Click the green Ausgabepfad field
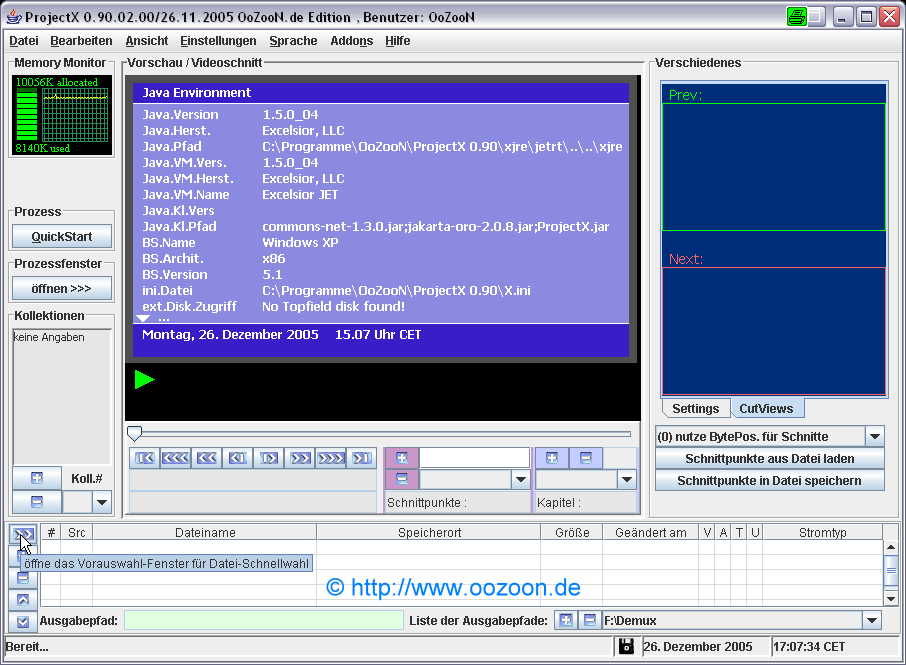Screen dimensions: 906x665 tap(263, 621)
